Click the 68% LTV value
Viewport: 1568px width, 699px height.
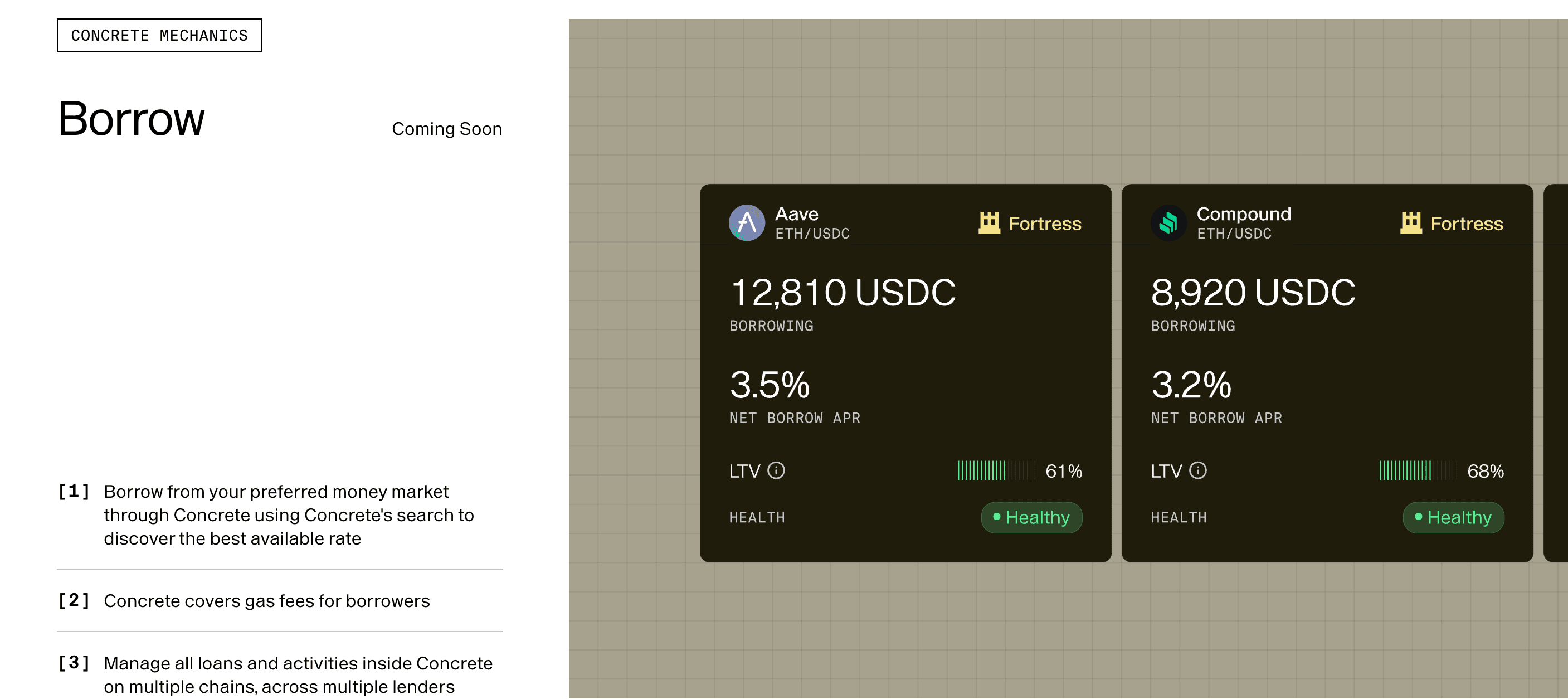click(1485, 471)
